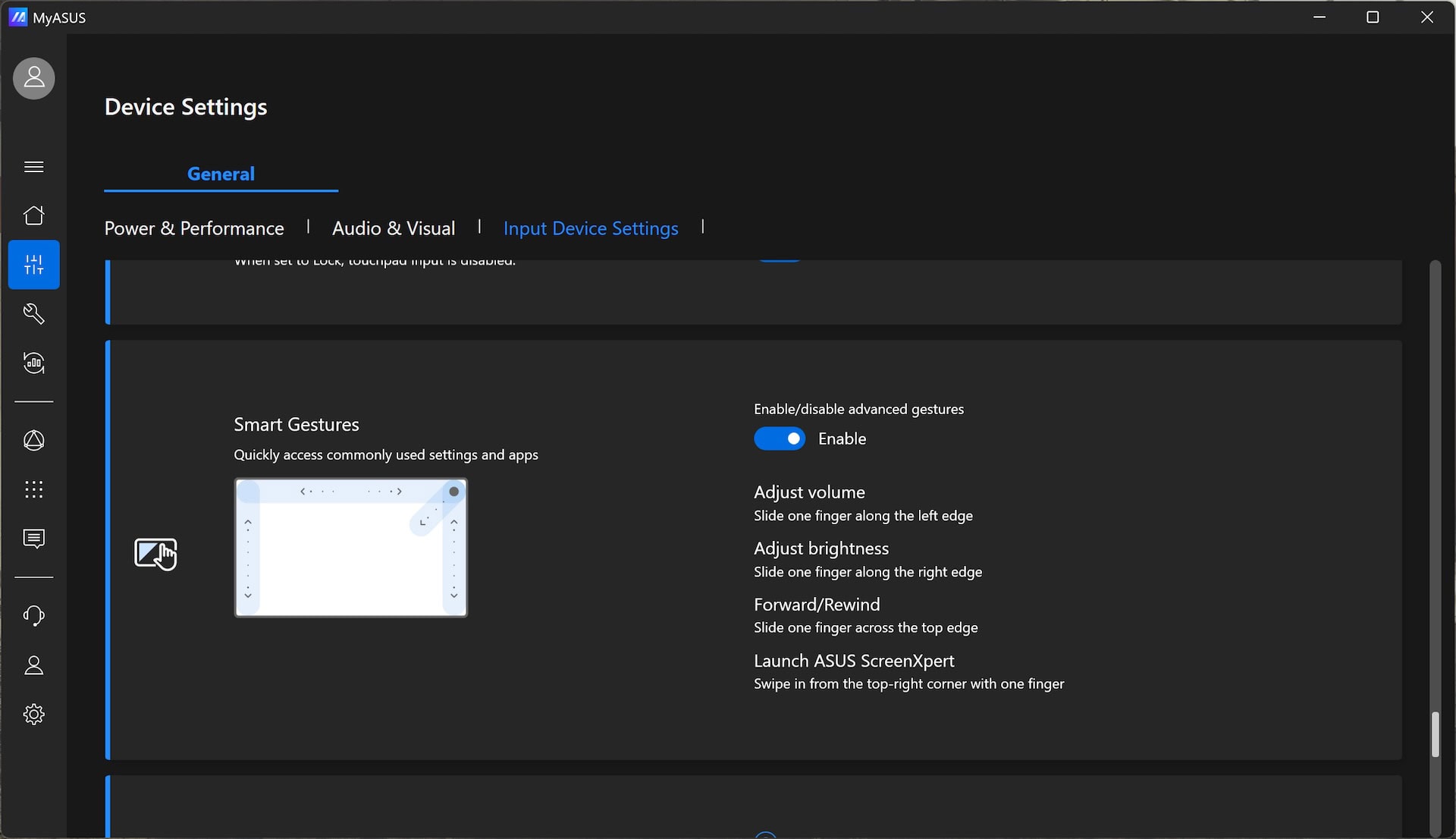
Task: Open the System Update refresh icon
Action: point(34,363)
